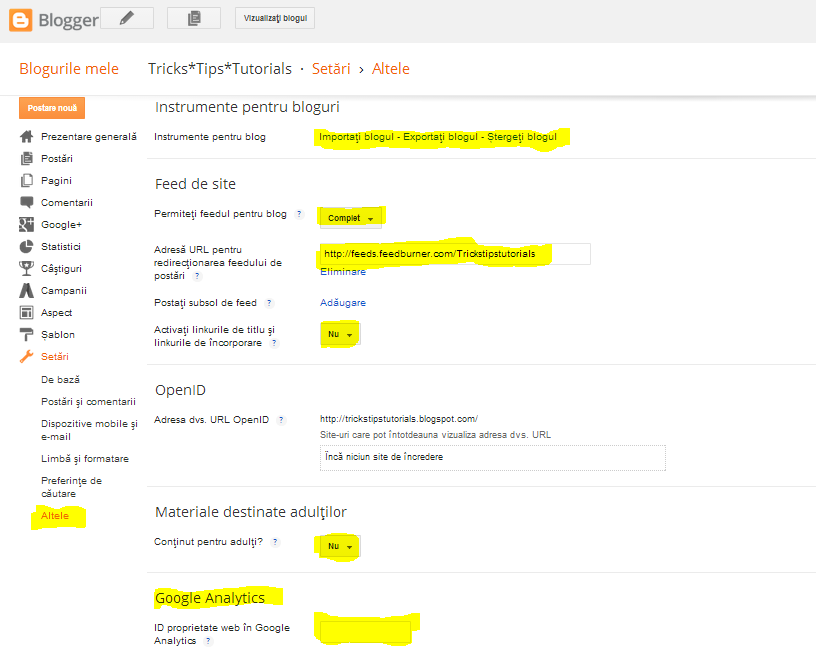Click Ștergeți blogul link

point(522,136)
